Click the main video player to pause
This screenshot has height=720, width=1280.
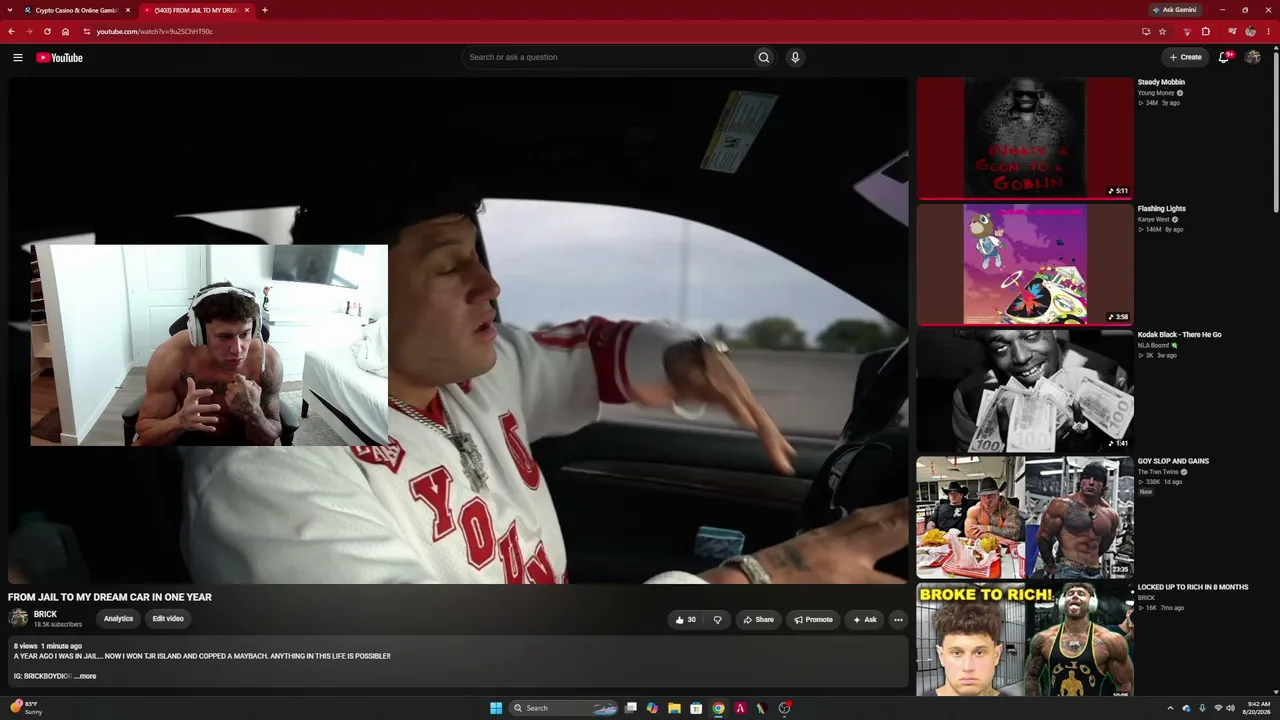pos(458,331)
